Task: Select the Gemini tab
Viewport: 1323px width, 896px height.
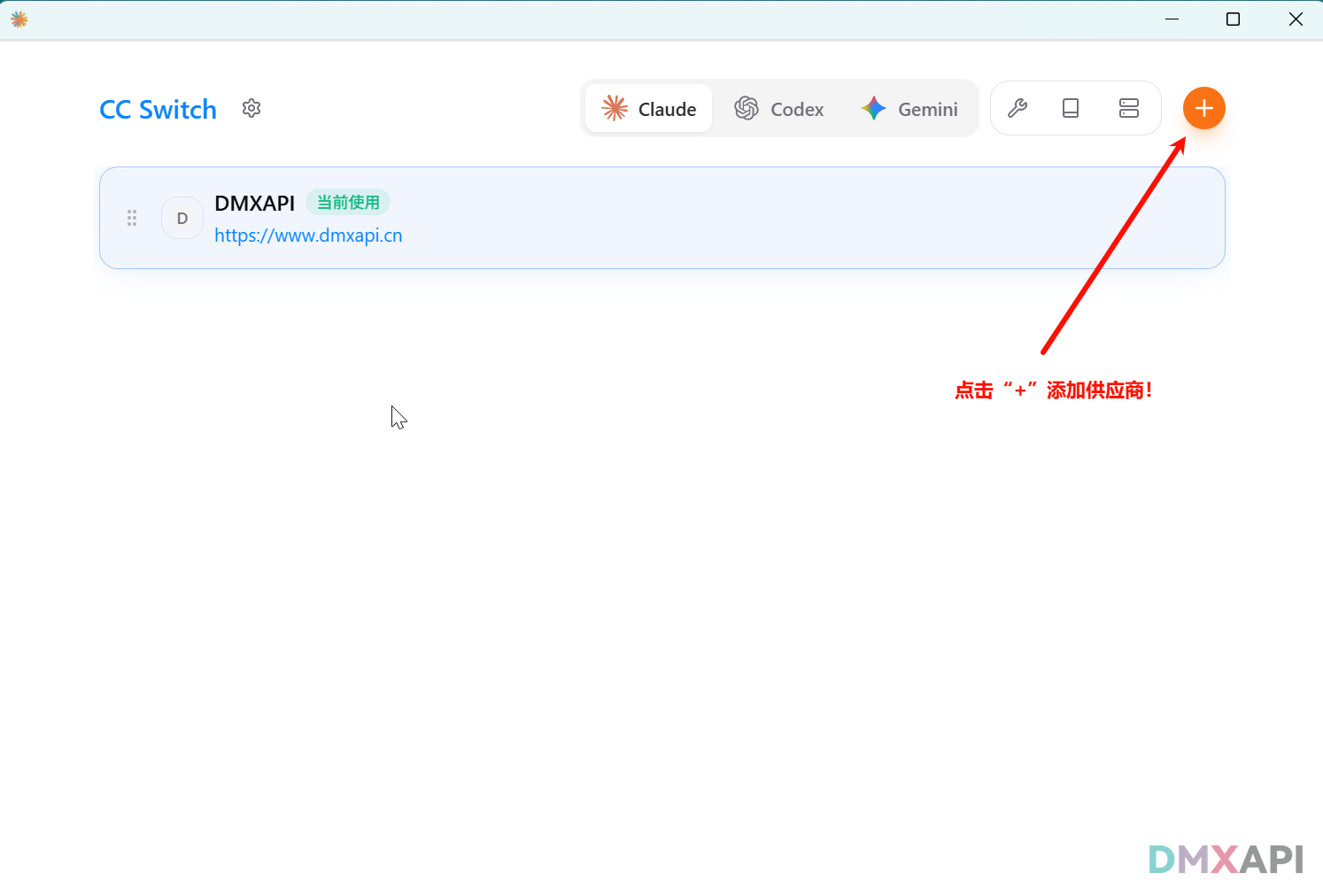Action: pyautogui.click(x=909, y=109)
